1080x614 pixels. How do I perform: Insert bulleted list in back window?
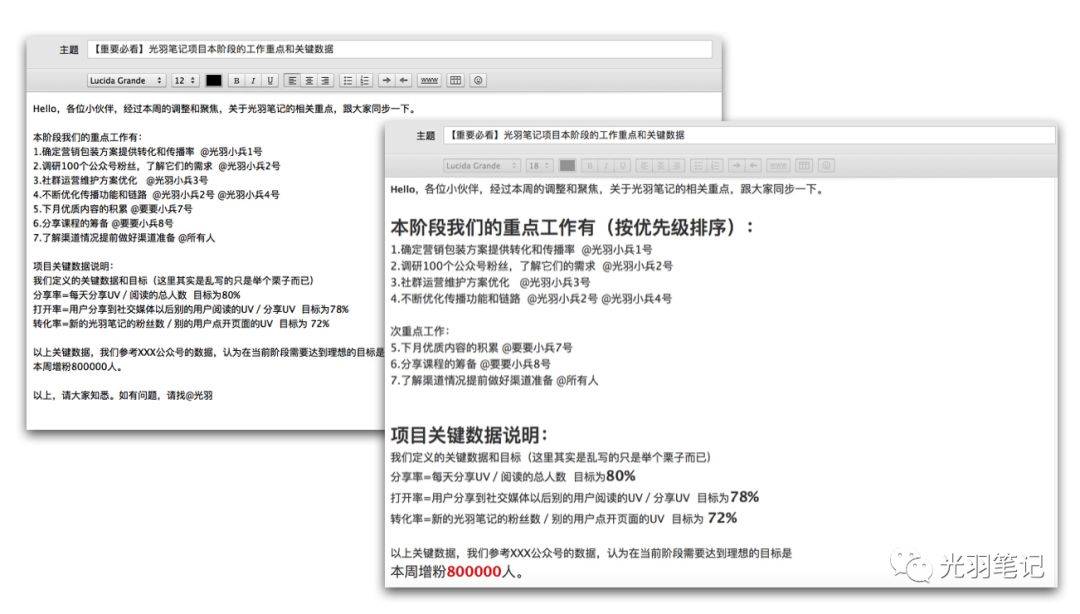click(x=348, y=80)
